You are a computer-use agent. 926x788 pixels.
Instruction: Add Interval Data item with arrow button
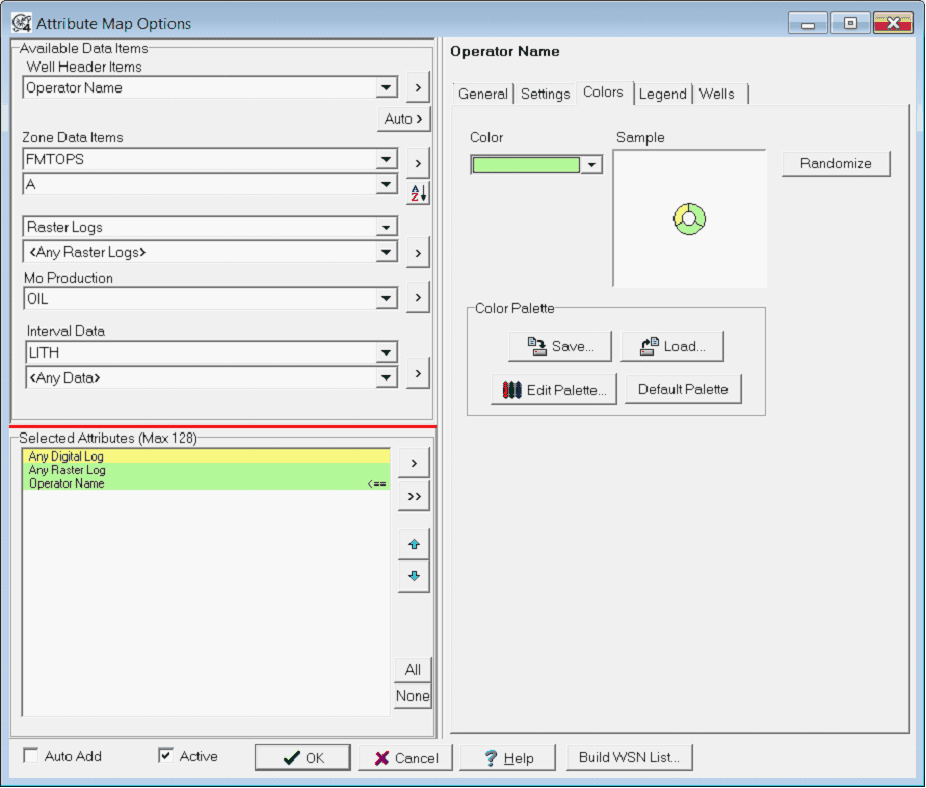click(417, 373)
